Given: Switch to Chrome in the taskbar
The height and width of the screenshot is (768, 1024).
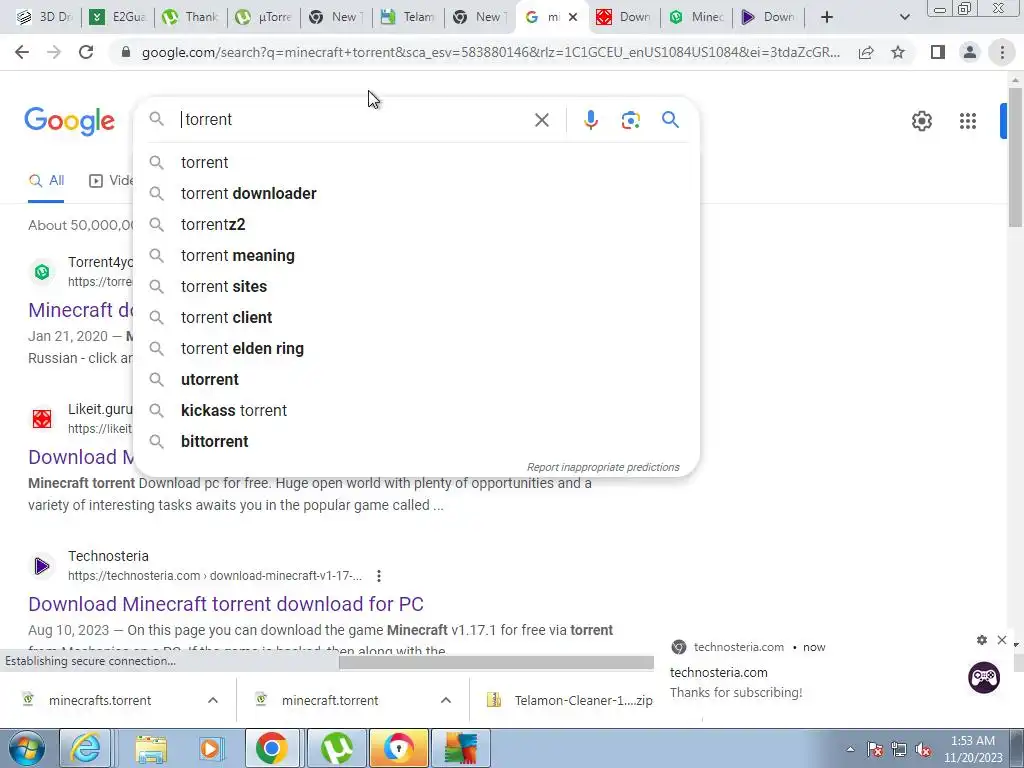Looking at the screenshot, I should point(272,748).
